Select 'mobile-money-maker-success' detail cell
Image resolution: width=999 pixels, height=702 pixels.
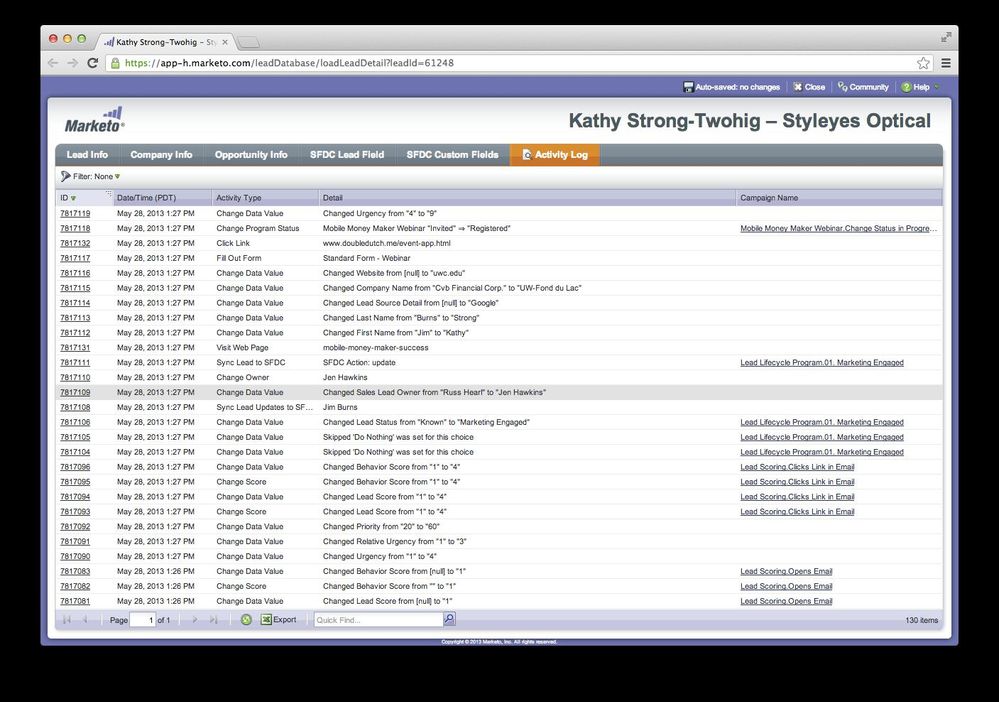pos(375,348)
